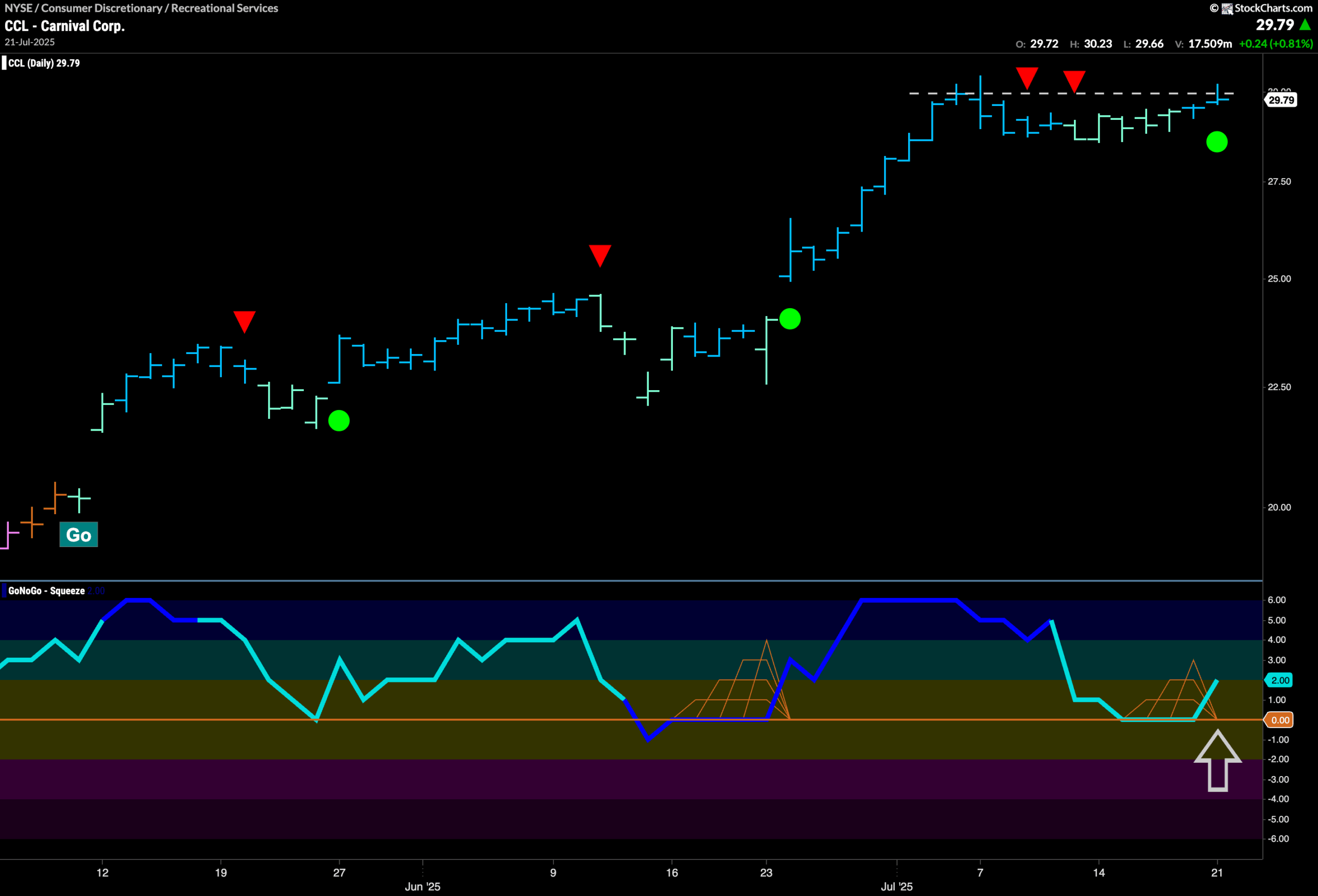This screenshot has width=1318, height=896.
Task: Click the 21-Jul-2025 date label
Action: tap(29, 43)
